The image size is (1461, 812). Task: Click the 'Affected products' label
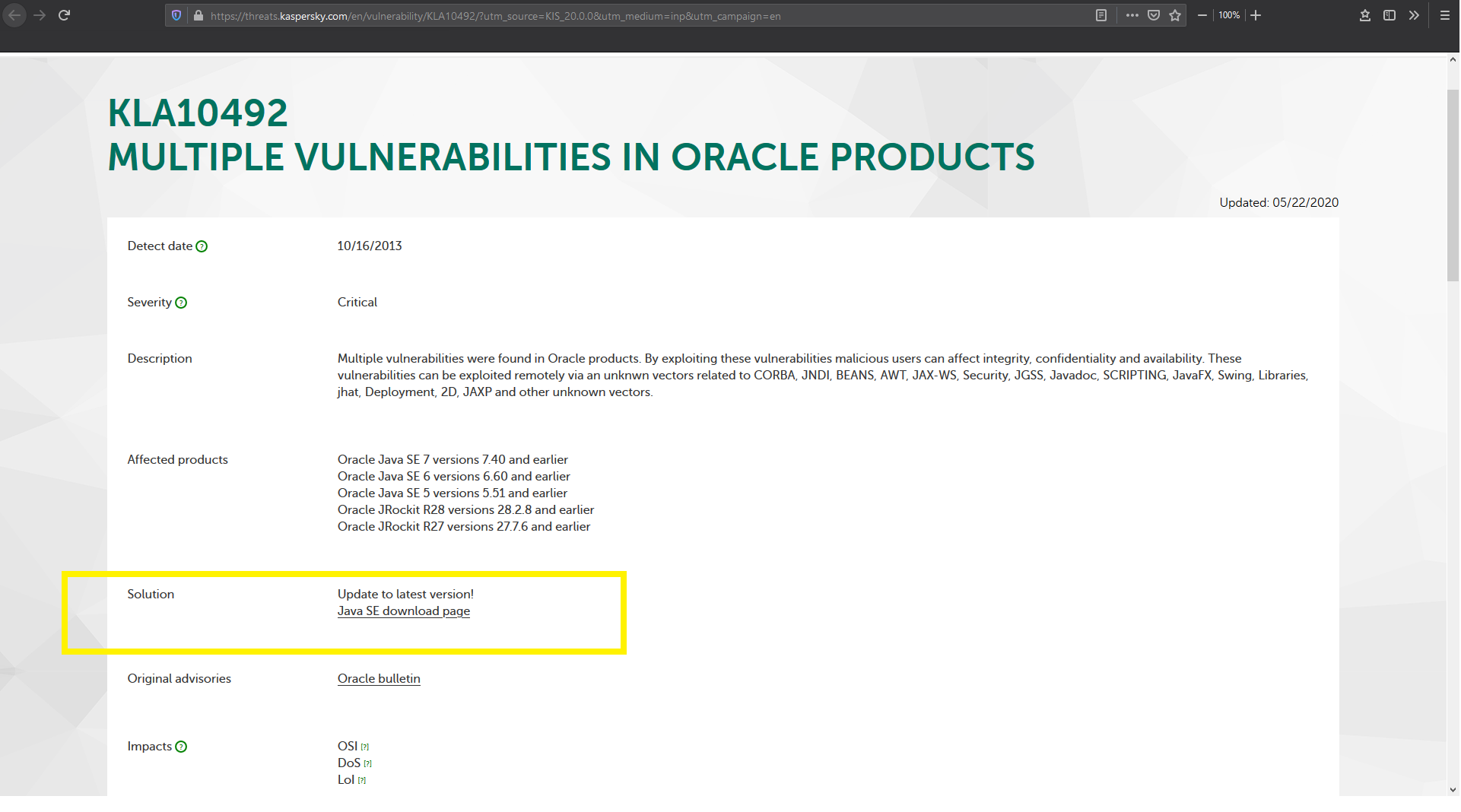178,460
